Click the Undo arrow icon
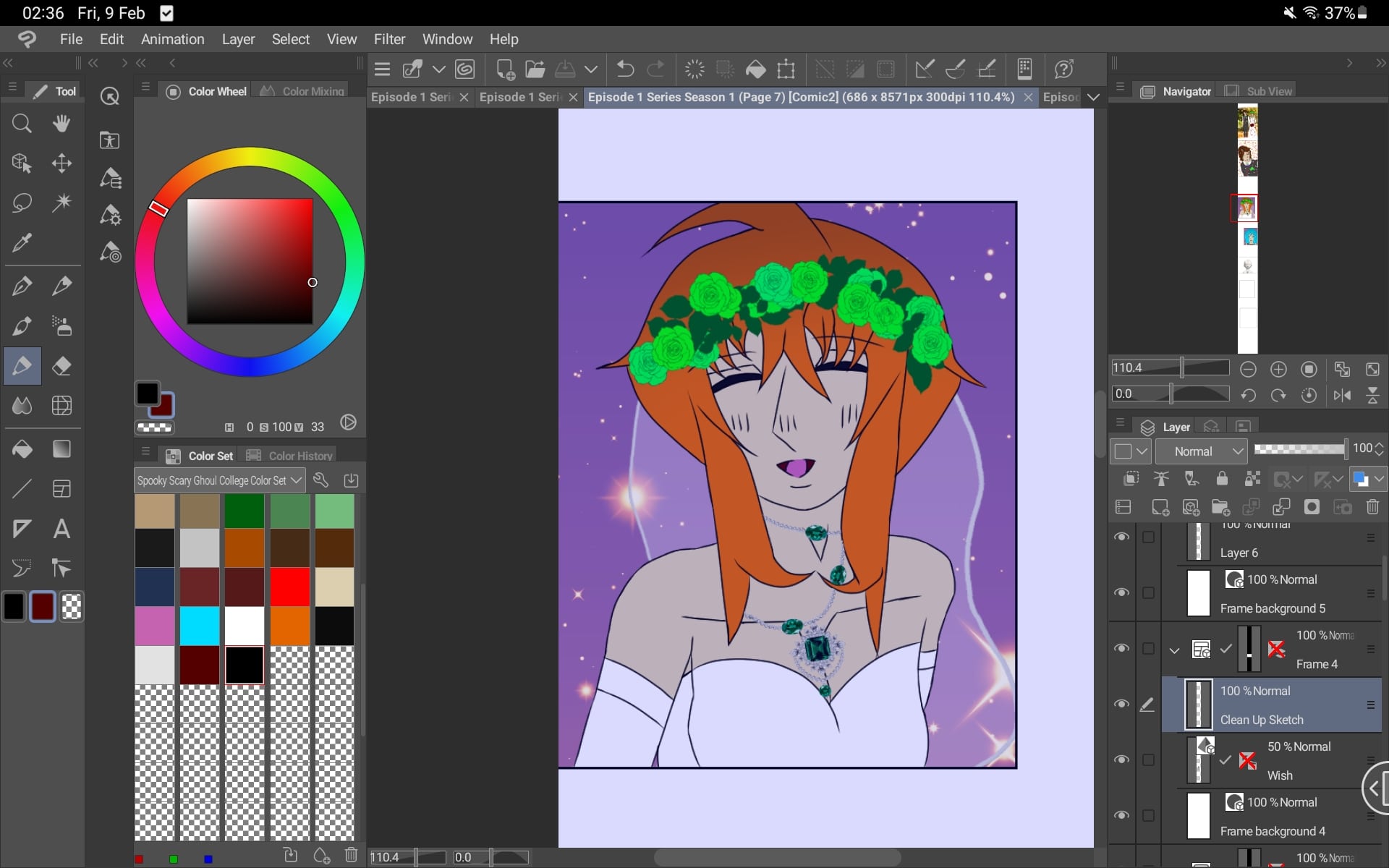The height and width of the screenshot is (868, 1389). [625, 69]
